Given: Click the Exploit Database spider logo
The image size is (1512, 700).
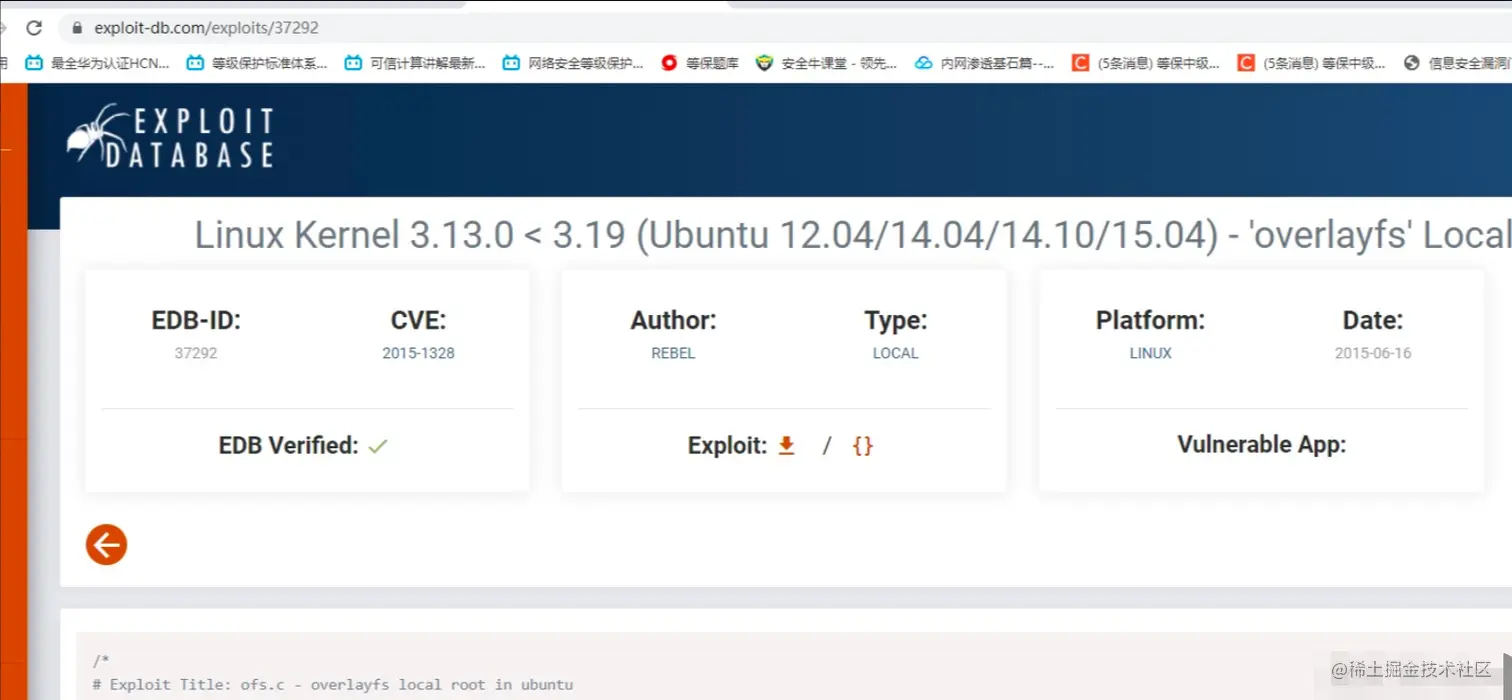Looking at the screenshot, I should pos(170,137).
